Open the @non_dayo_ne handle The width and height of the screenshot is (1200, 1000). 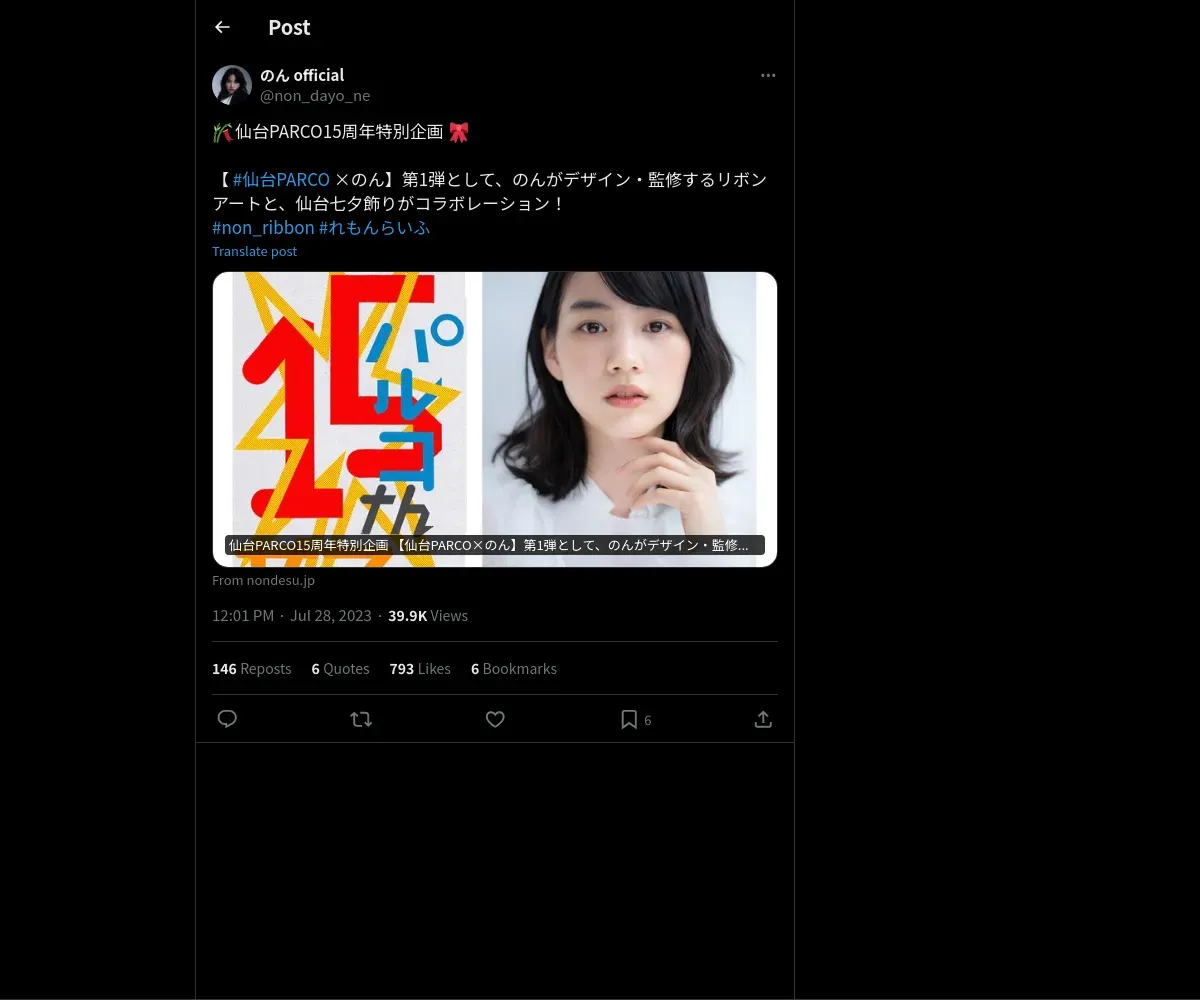pyautogui.click(x=315, y=96)
